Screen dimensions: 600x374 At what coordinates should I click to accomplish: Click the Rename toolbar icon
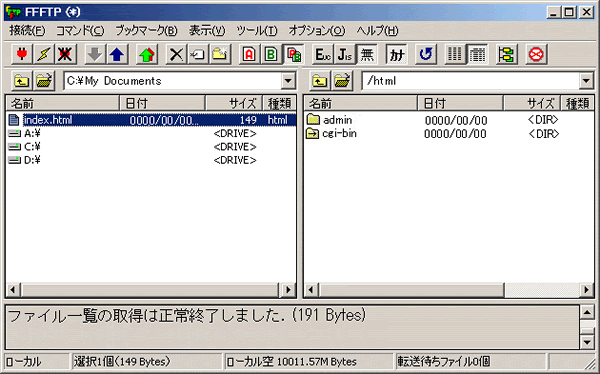point(198,54)
